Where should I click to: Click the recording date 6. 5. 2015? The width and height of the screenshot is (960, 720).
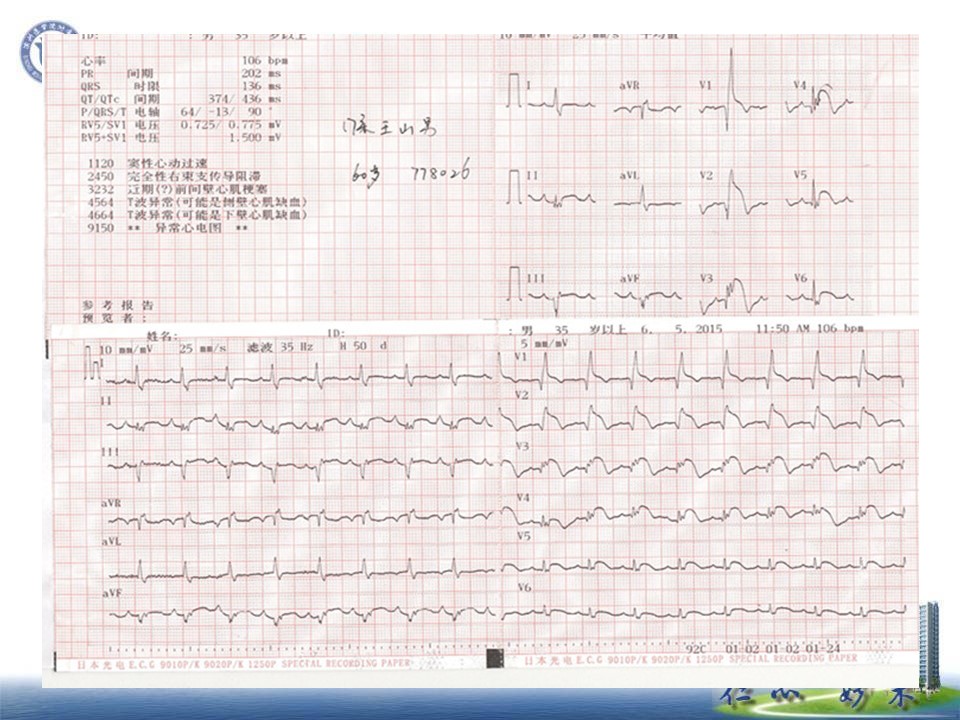pos(681,329)
